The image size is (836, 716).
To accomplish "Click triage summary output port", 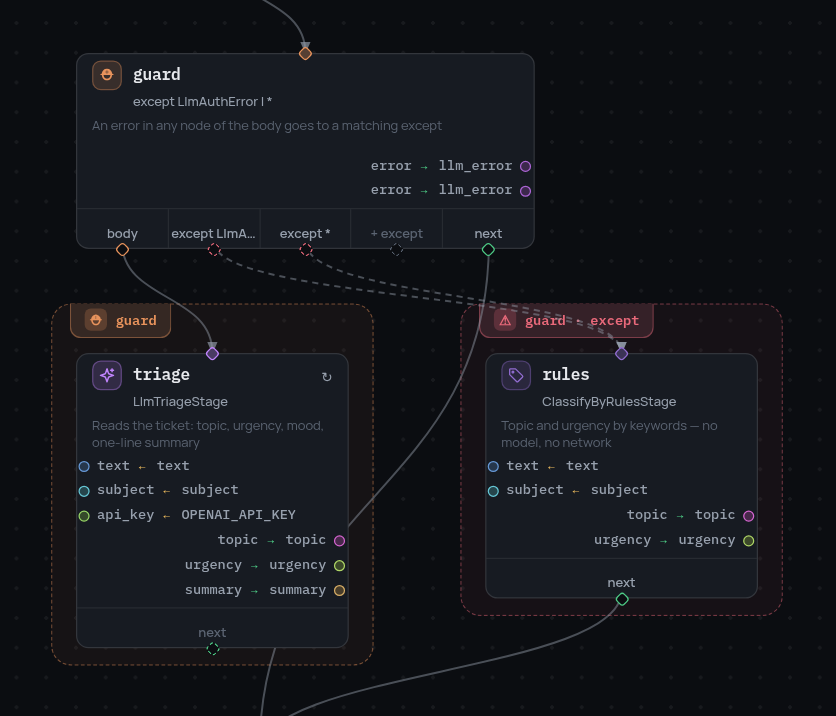I will point(339,590).
